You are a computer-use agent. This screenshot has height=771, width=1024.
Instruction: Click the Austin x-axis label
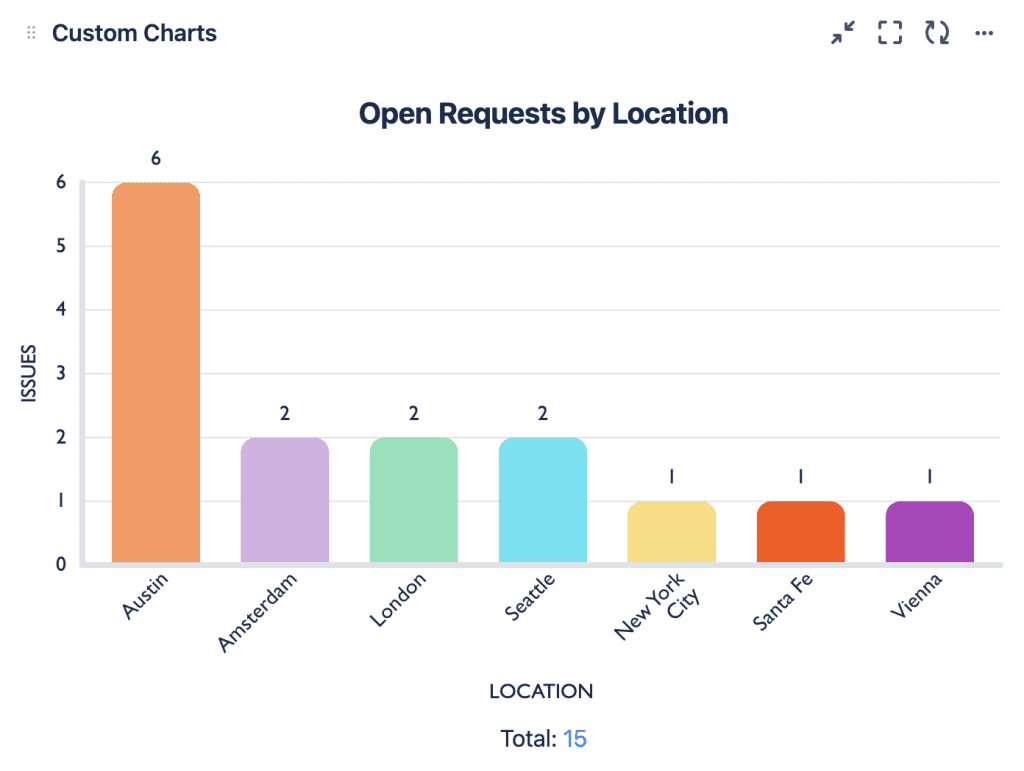(146, 596)
